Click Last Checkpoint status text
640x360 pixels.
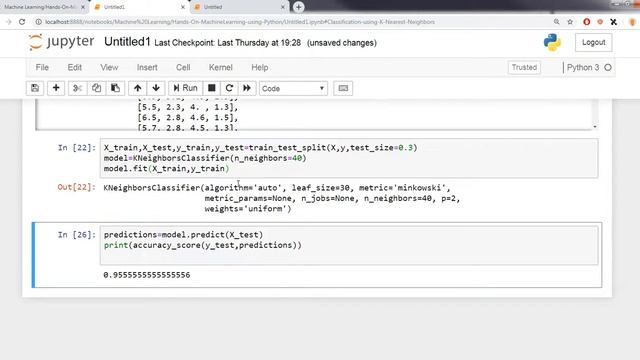pos(228,43)
